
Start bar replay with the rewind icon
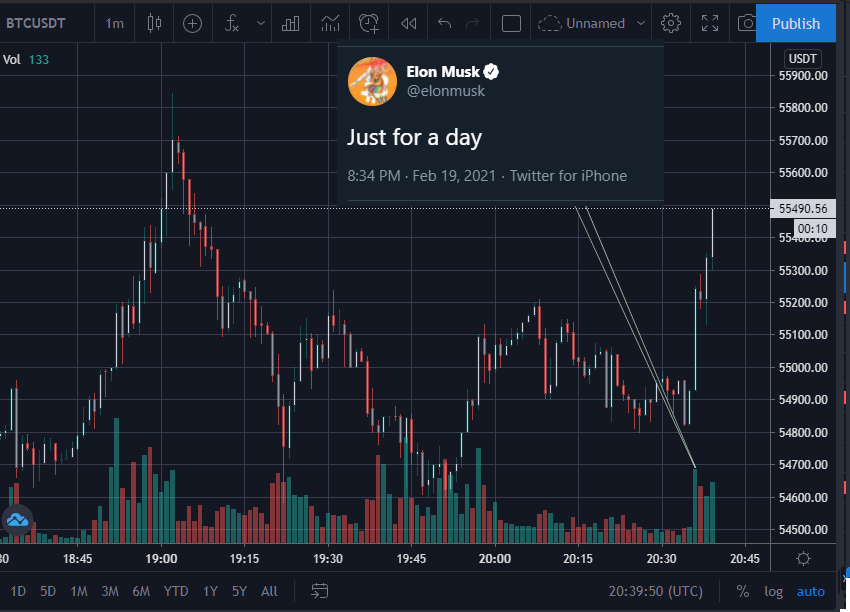408,23
